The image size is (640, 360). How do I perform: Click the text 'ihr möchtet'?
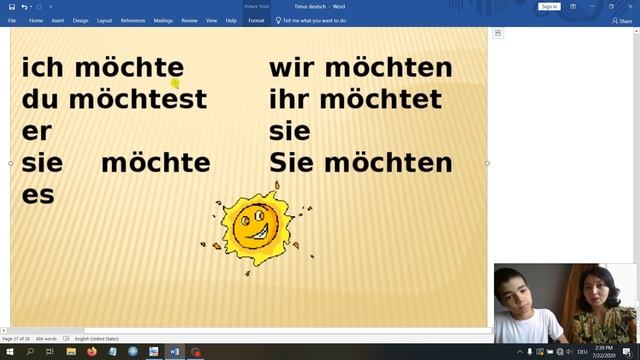pyautogui.click(x=356, y=99)
